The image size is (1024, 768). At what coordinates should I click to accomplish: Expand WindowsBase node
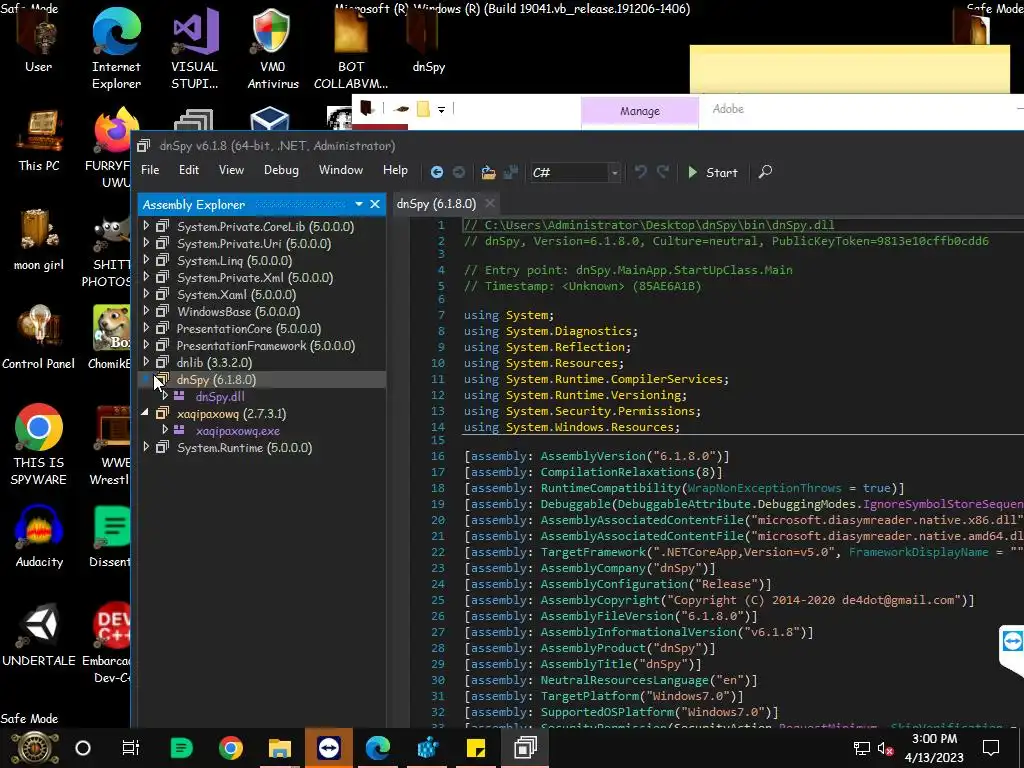[x=146, y=311]
